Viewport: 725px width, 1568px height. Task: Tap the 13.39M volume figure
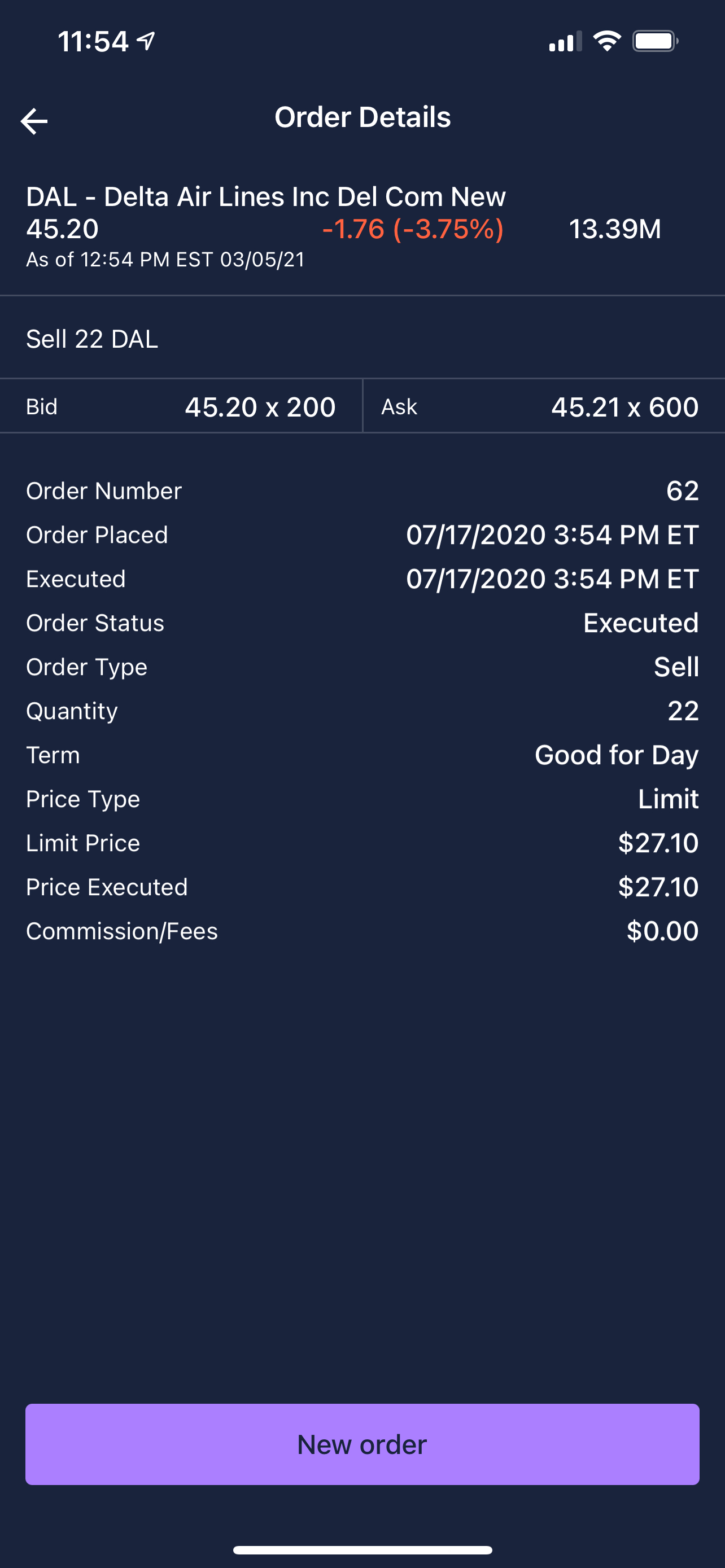pos(614,229)
